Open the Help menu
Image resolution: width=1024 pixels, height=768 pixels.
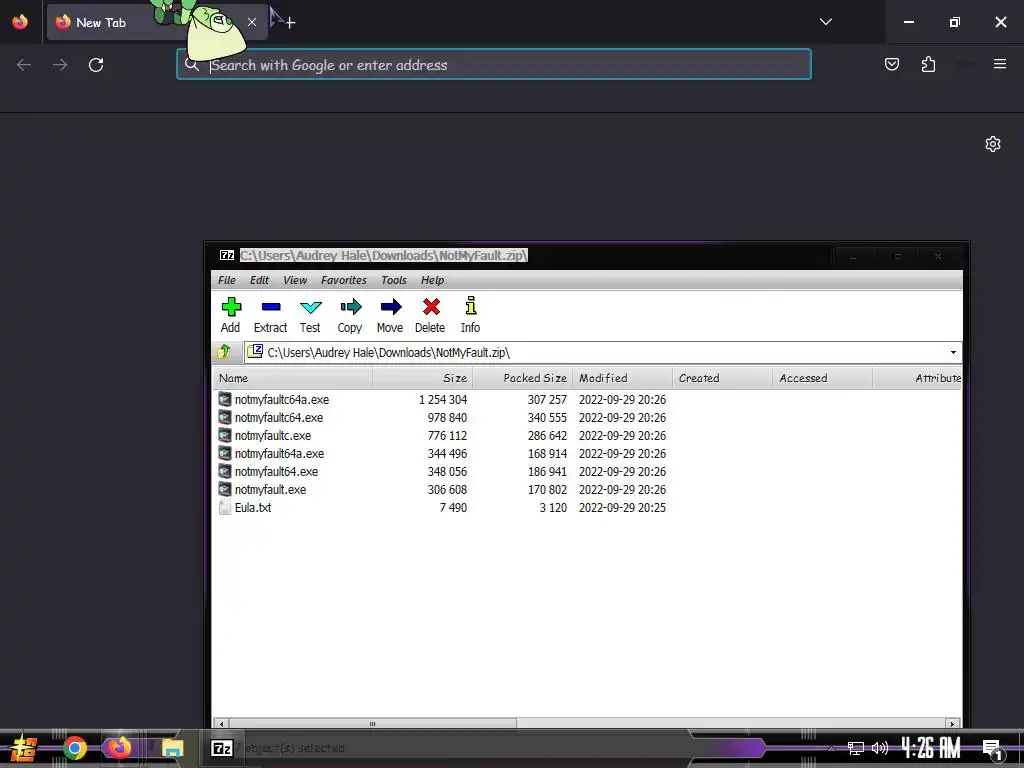click(432, 280)
